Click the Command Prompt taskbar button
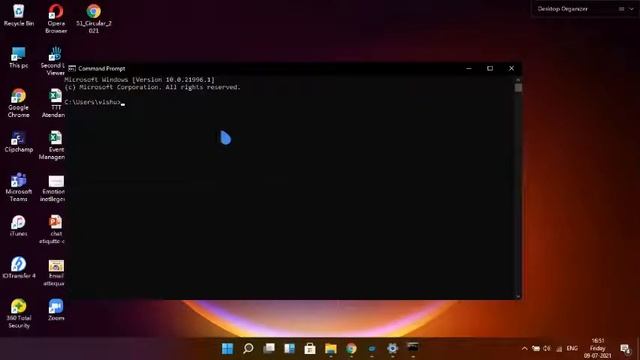This screenshot has width=640, height=360. click(413, 349)
